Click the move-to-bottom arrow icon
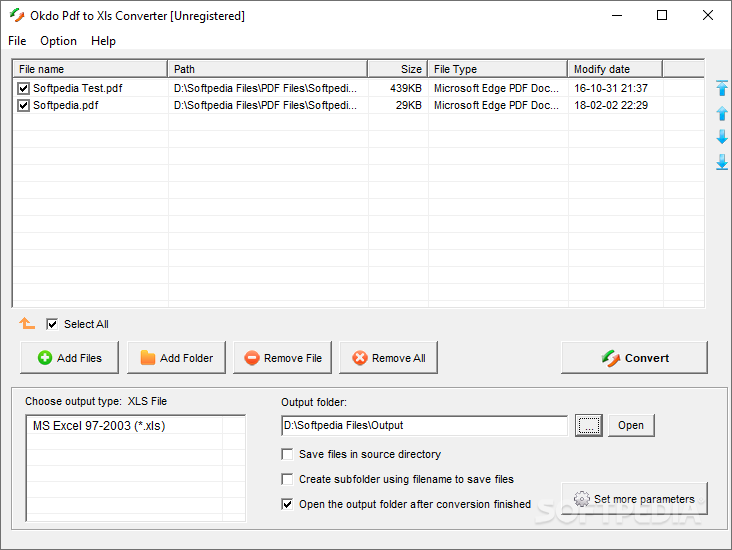 click(x=722, y=162)
